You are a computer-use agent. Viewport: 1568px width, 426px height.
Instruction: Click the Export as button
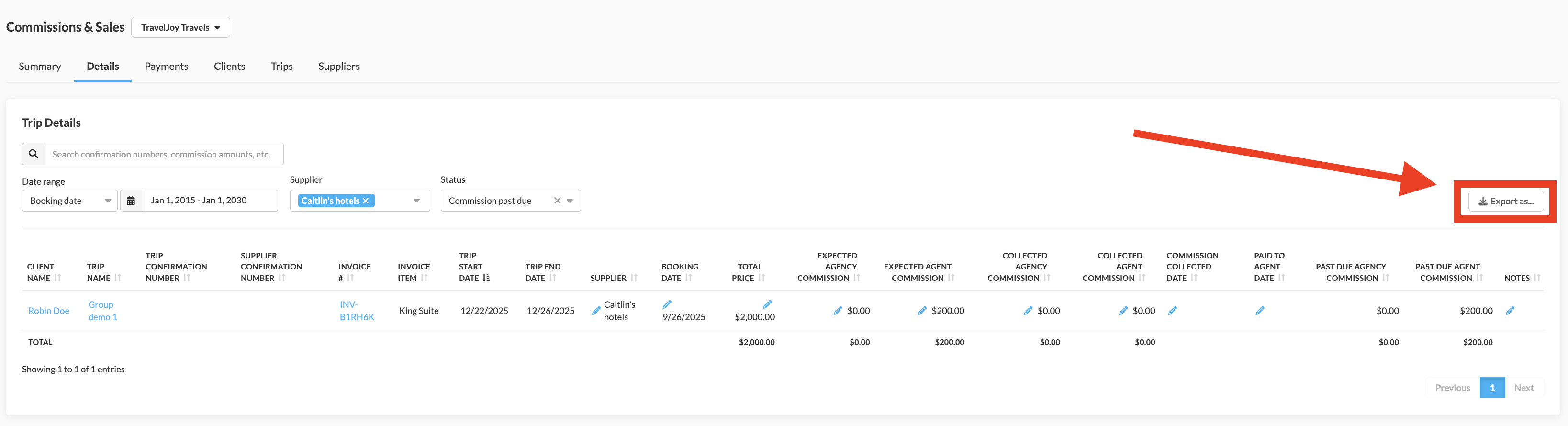[x=1505, y=202]
